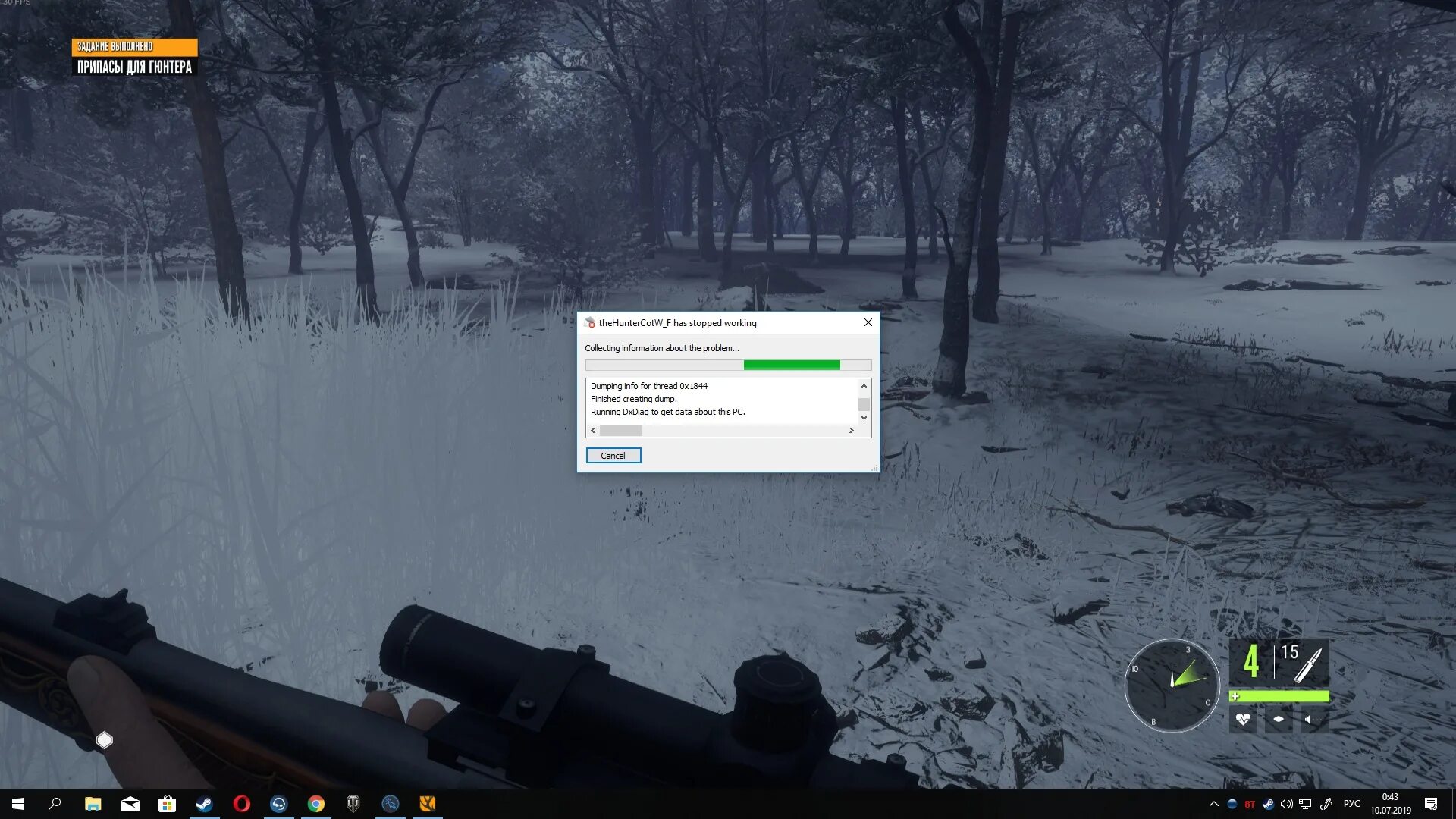The height and width of the screenshot is (819, 1456).
Task: Switch to the crash reporter taskbar icon
Action: pos(390,804)
